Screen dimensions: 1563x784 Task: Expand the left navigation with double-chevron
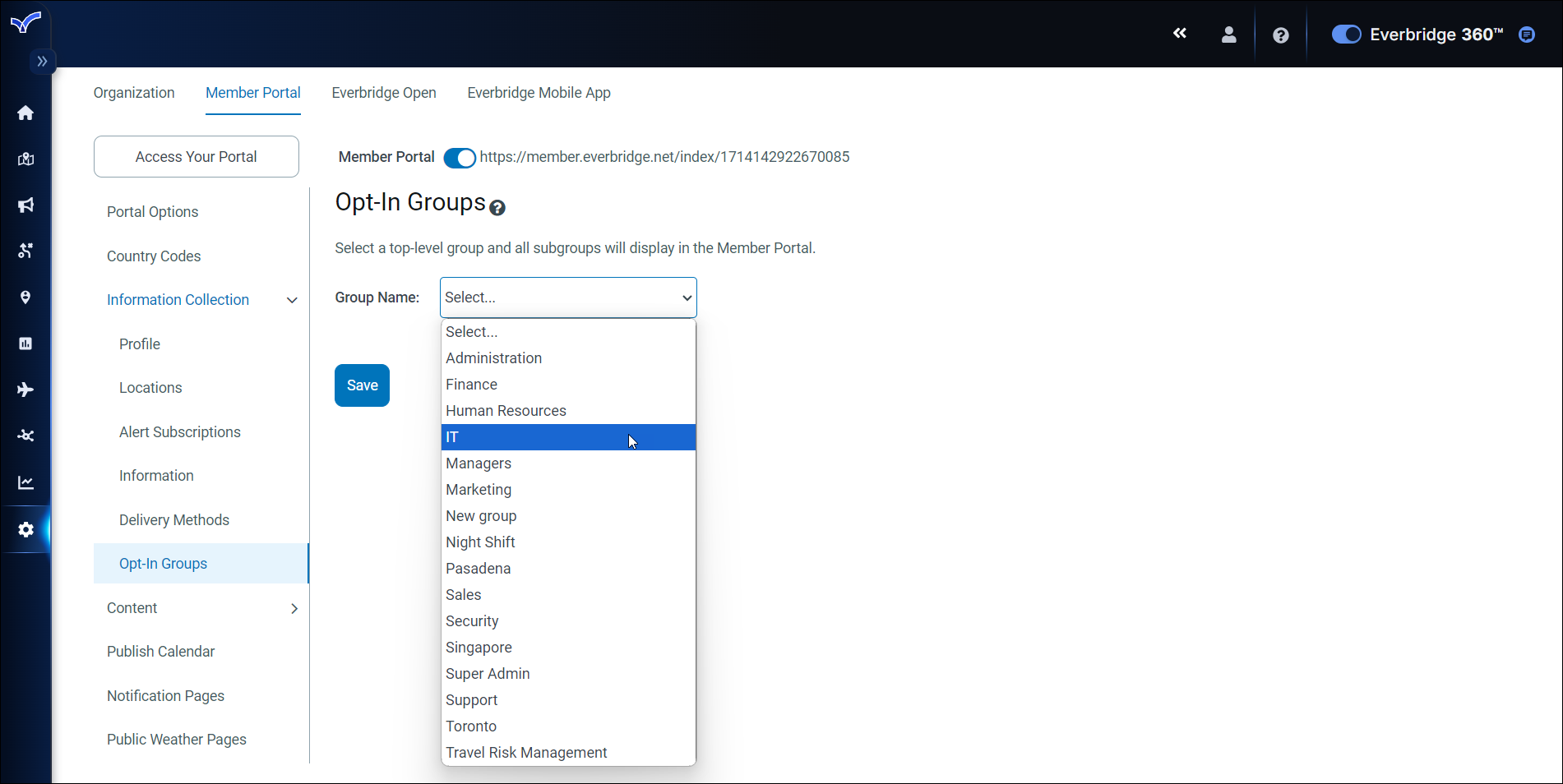tap(42, 62)
